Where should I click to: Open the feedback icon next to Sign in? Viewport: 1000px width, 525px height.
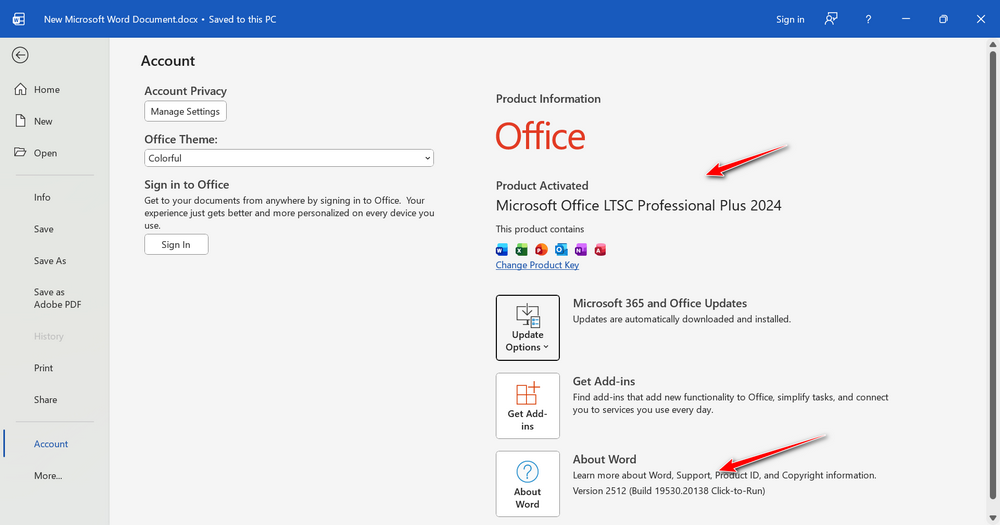830,19
